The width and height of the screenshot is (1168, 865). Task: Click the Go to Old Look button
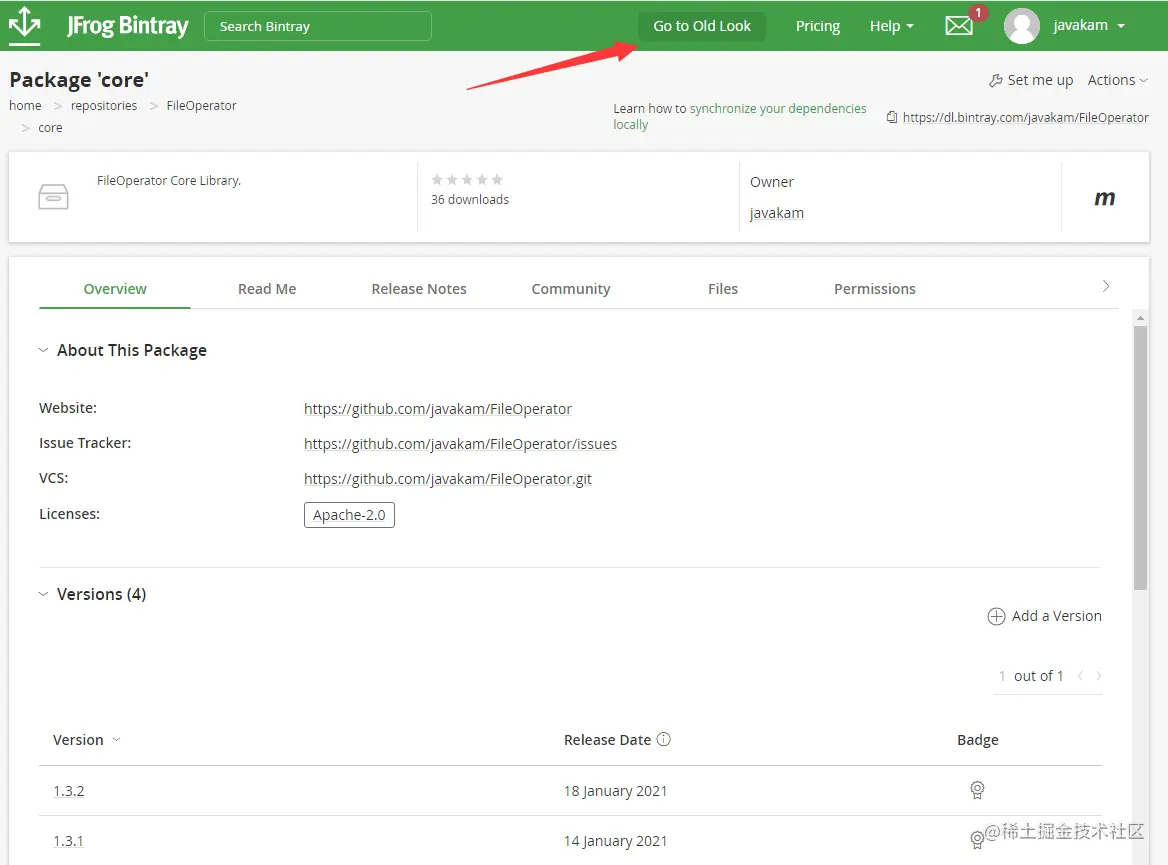702,26
